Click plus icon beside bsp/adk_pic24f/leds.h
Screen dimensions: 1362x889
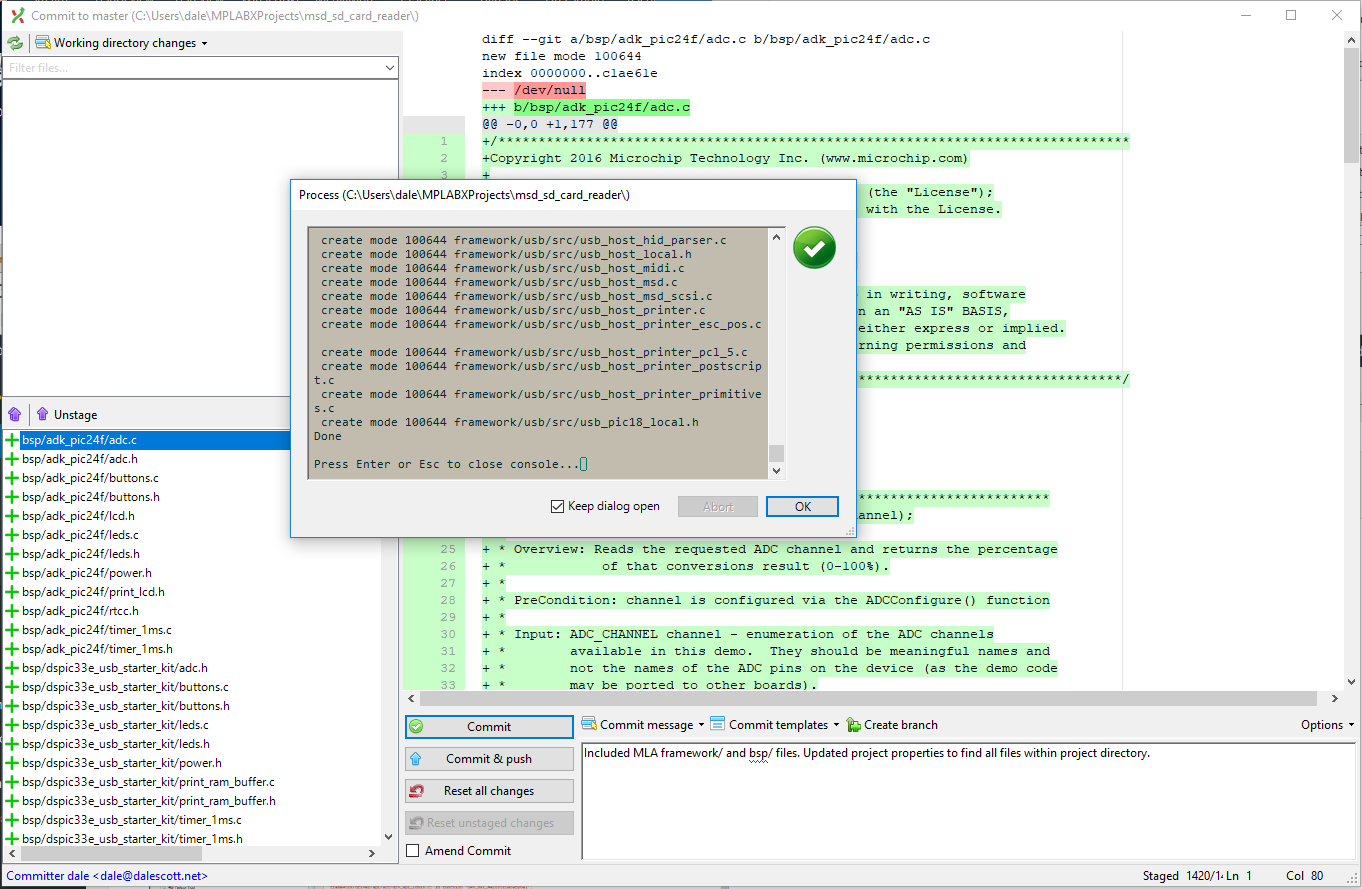tap(12, 554)
